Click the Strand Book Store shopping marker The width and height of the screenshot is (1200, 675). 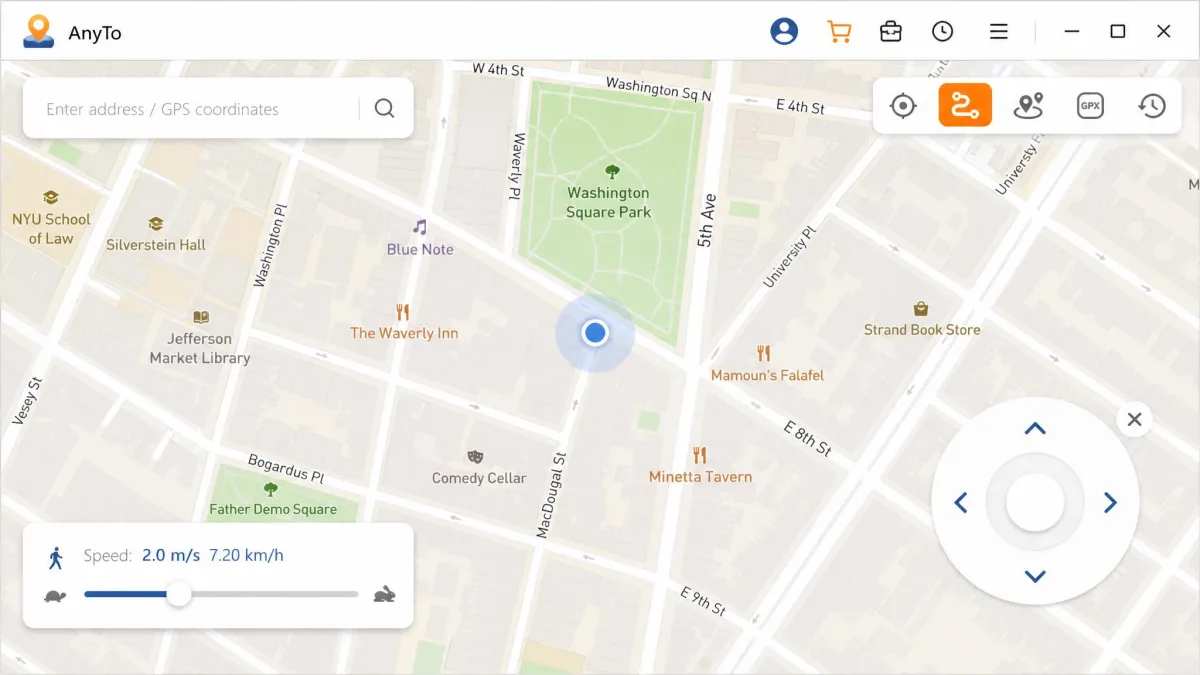[921, 308]
